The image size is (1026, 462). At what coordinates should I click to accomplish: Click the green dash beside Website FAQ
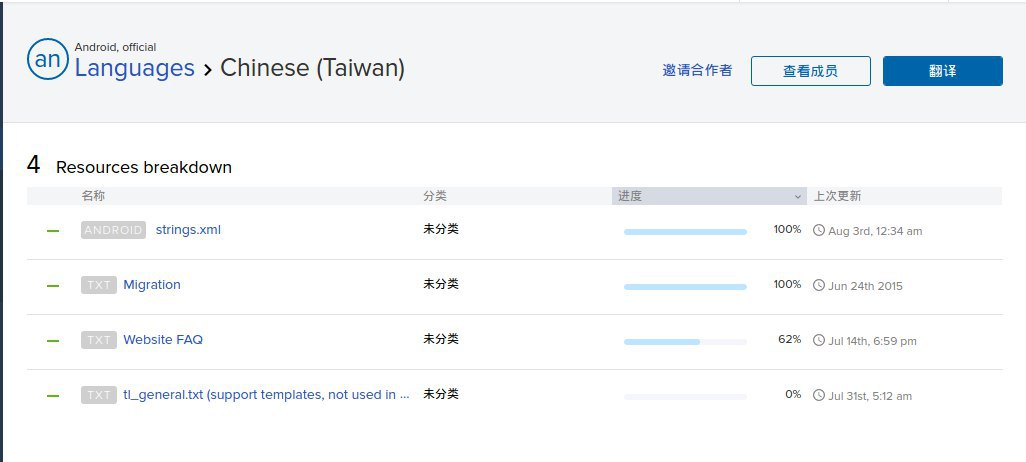pyautogui.click(x=53, y=340)
